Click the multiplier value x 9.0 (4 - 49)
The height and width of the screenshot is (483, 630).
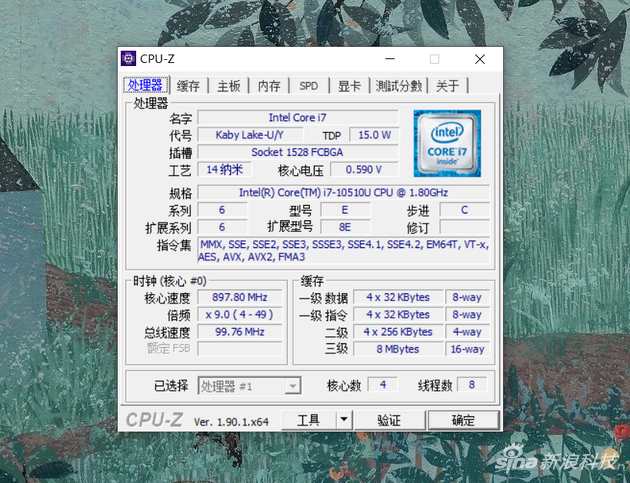tap(240, 315)
